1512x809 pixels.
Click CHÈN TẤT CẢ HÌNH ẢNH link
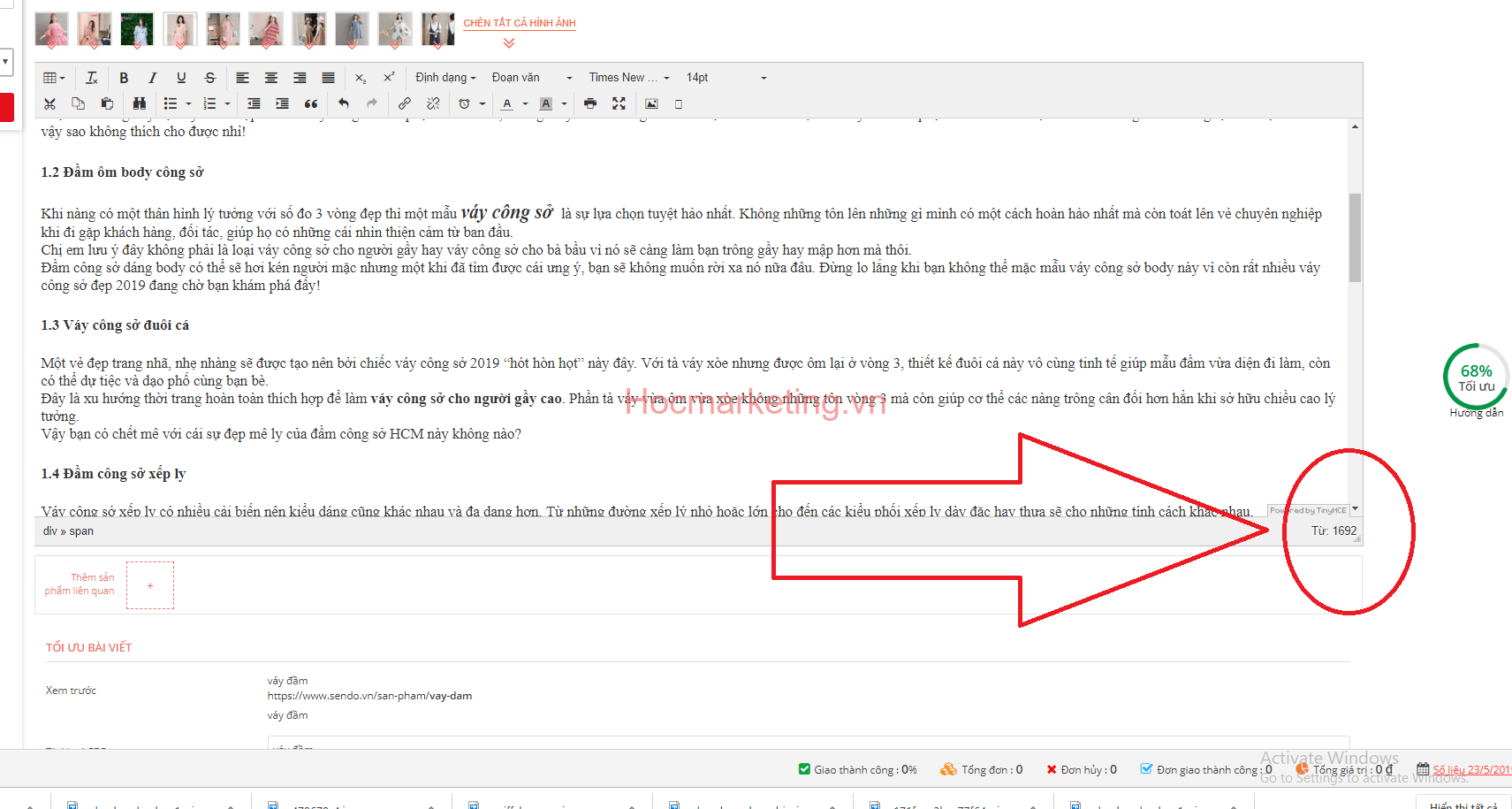tap(520, 23)
